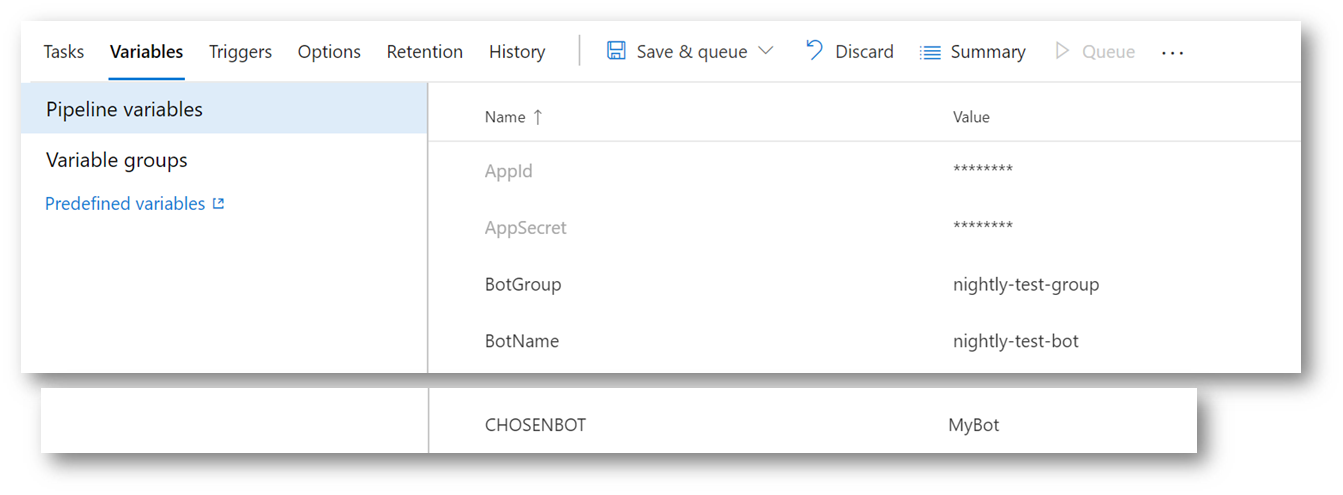Open the Options tab

click(329, 52)
